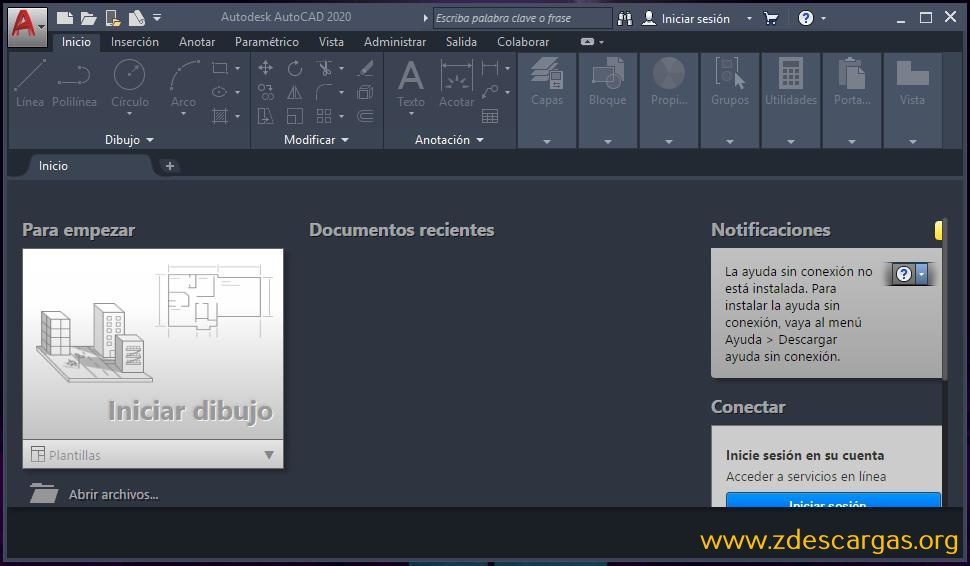Open the Propiedades panel dropdown
Screen dimensions: 970x566
click(x=669, y=142)
